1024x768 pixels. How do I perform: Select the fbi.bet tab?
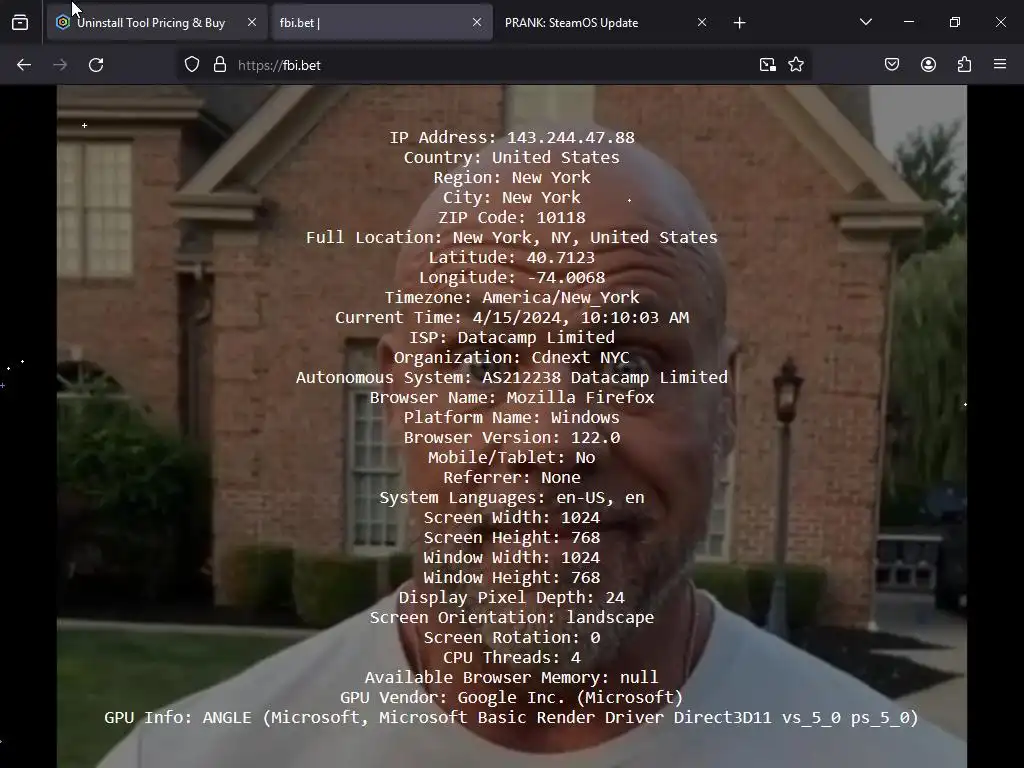[x=381, y=23]
